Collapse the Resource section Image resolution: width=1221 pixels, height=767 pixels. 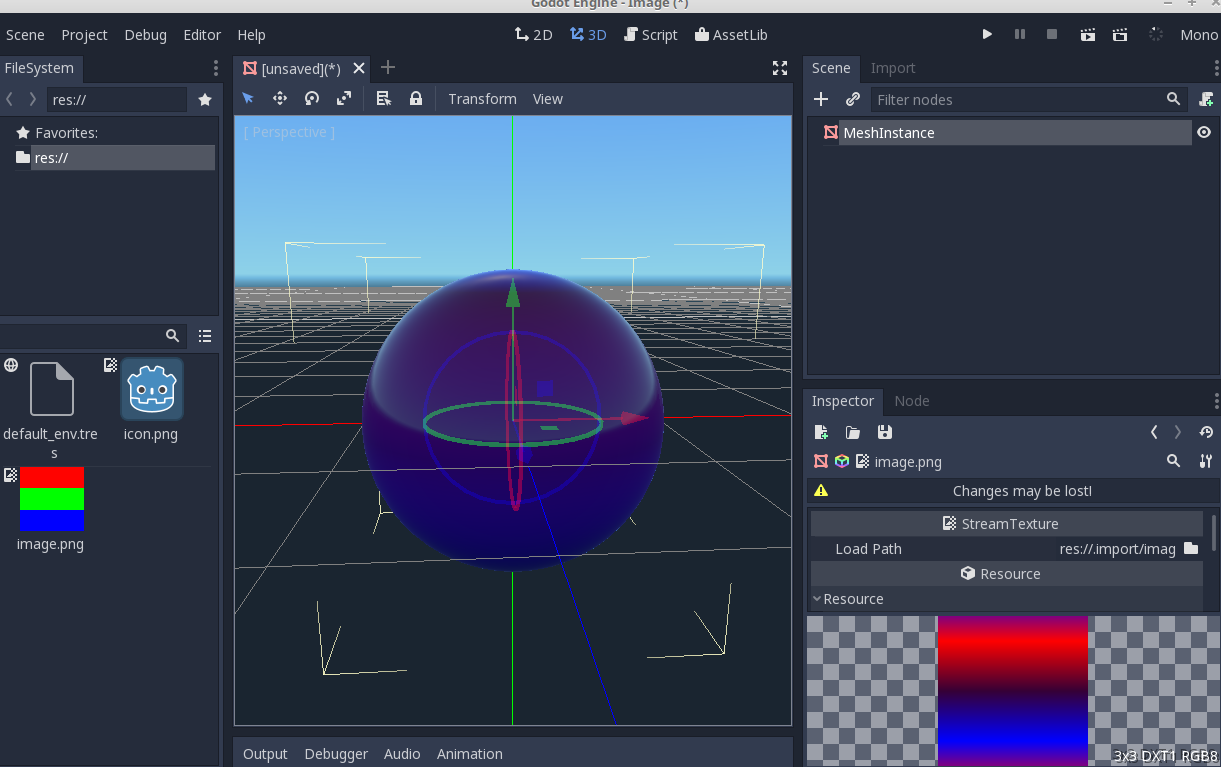point(1006,599)
